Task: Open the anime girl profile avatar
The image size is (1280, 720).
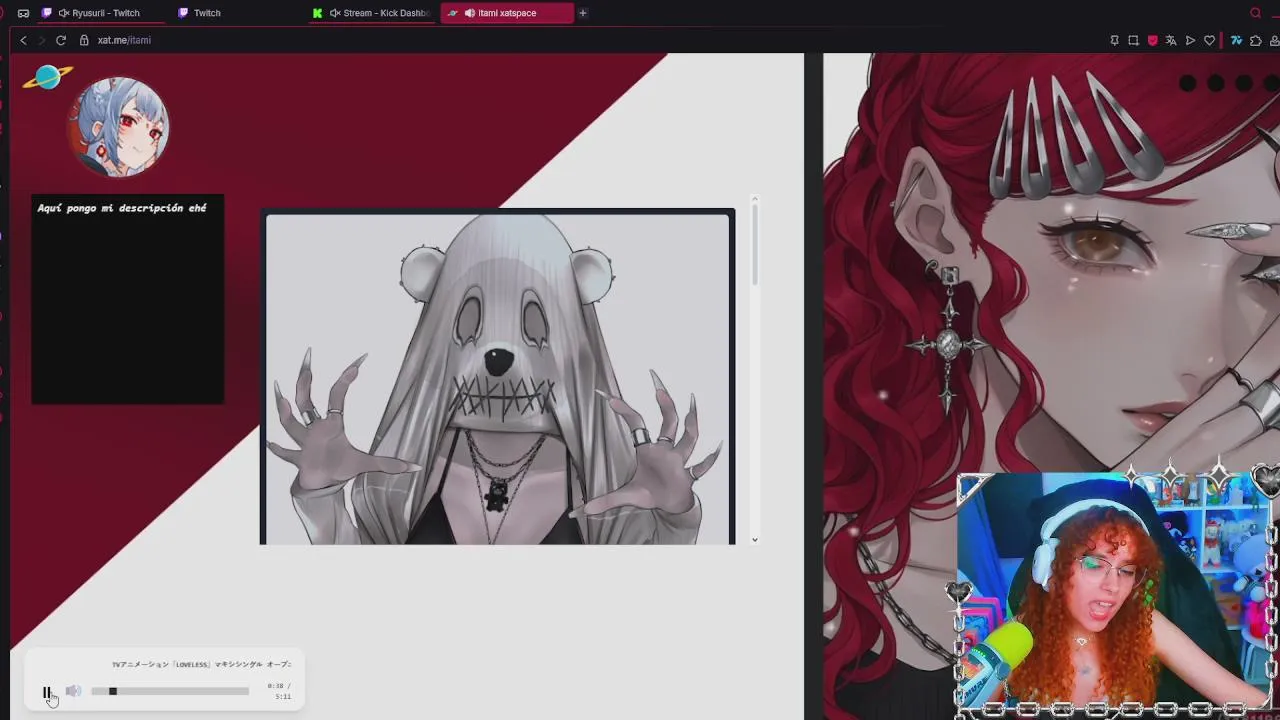Action: coord(118,127)
